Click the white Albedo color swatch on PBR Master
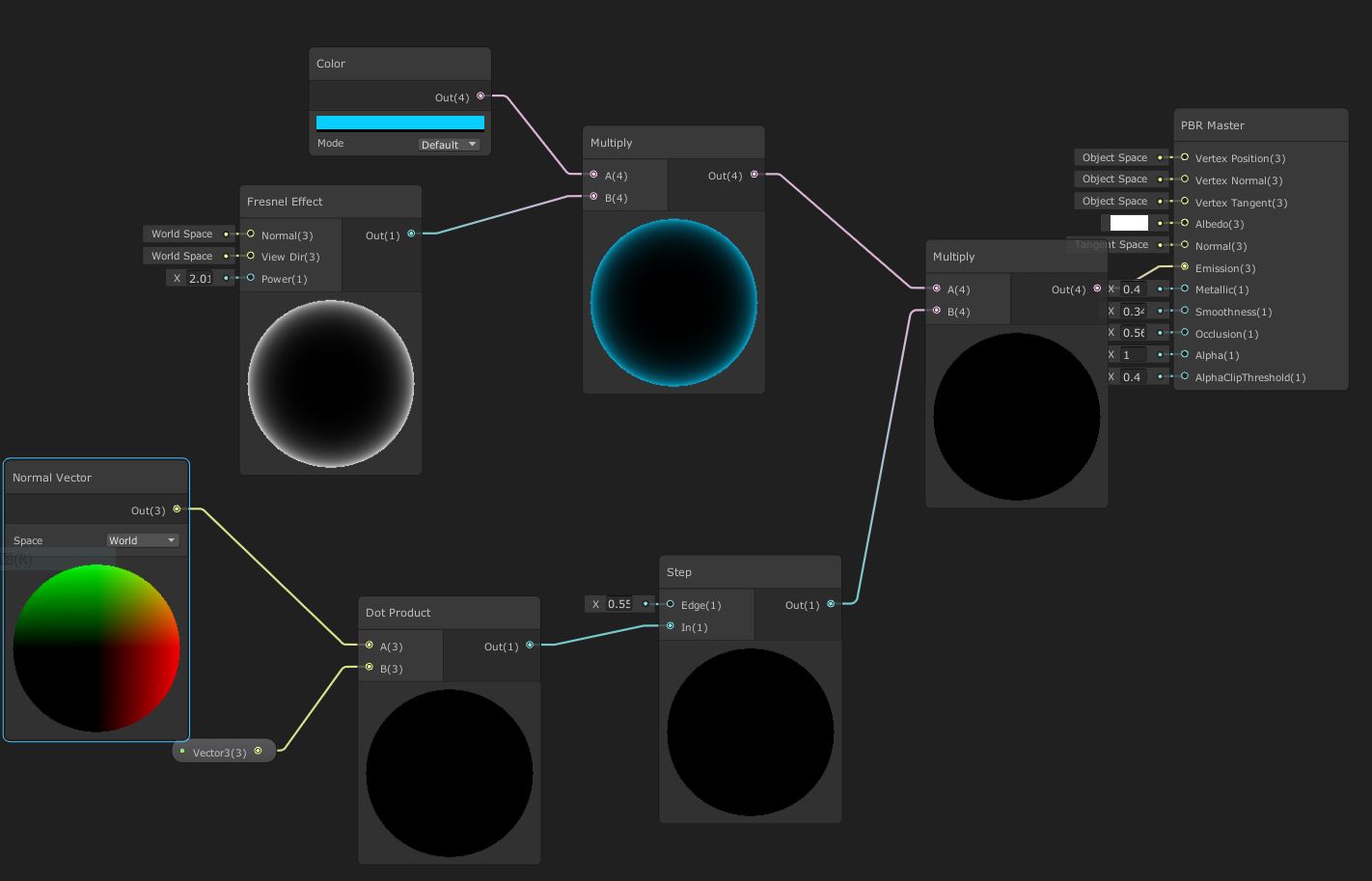The image size is (1372, 881). (1129, 222)
